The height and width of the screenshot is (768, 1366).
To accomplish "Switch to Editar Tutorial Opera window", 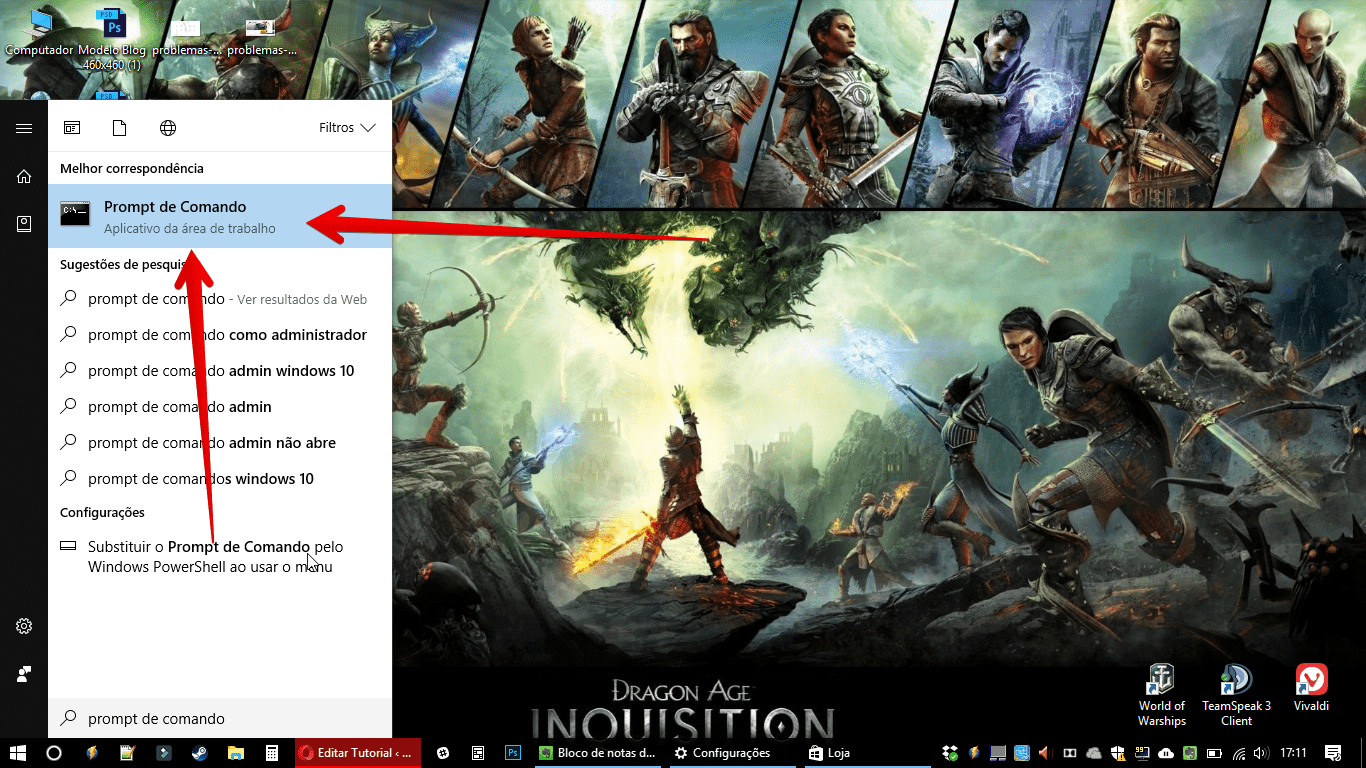I will 358,753.
